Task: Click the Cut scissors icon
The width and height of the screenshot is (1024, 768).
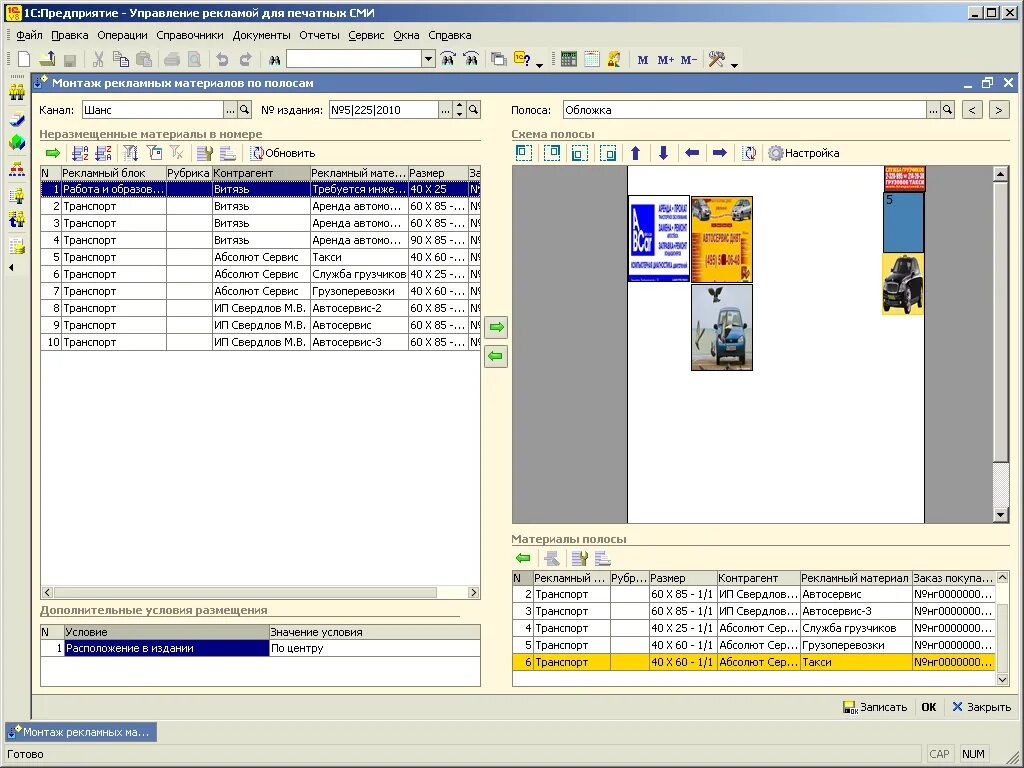Action: [x=99, y=59]
